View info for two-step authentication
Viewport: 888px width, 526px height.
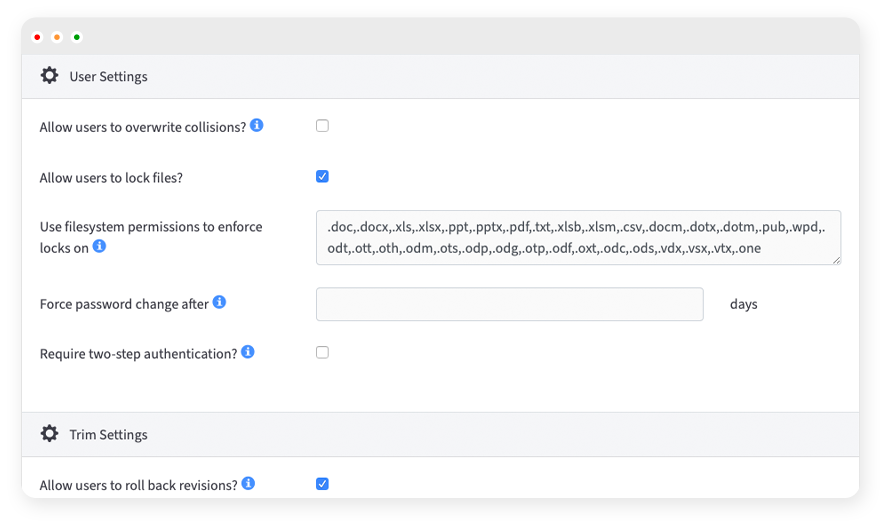pyautogui.click(x=248, y=352)
